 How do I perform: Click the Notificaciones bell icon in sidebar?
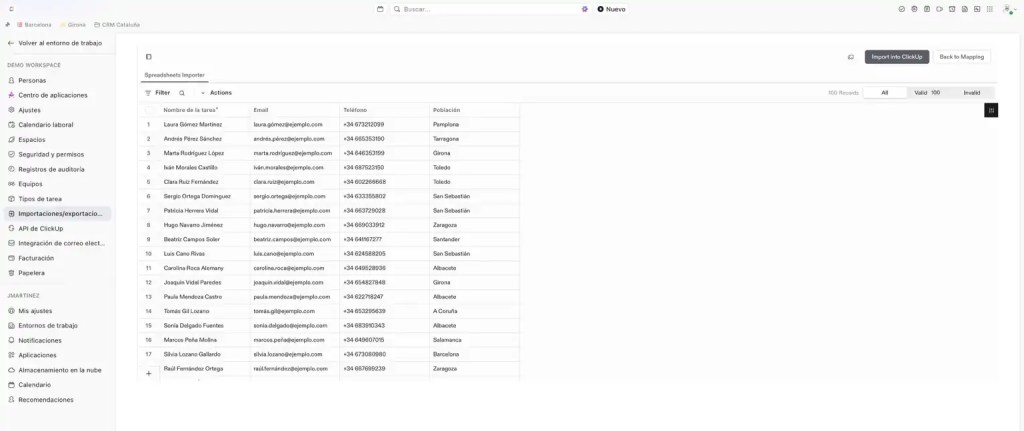click(11, 340)
